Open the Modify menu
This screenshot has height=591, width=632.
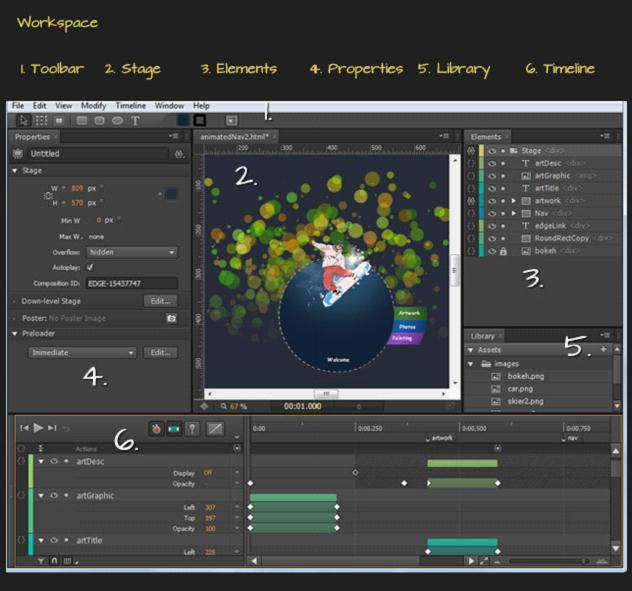[94, 106]
